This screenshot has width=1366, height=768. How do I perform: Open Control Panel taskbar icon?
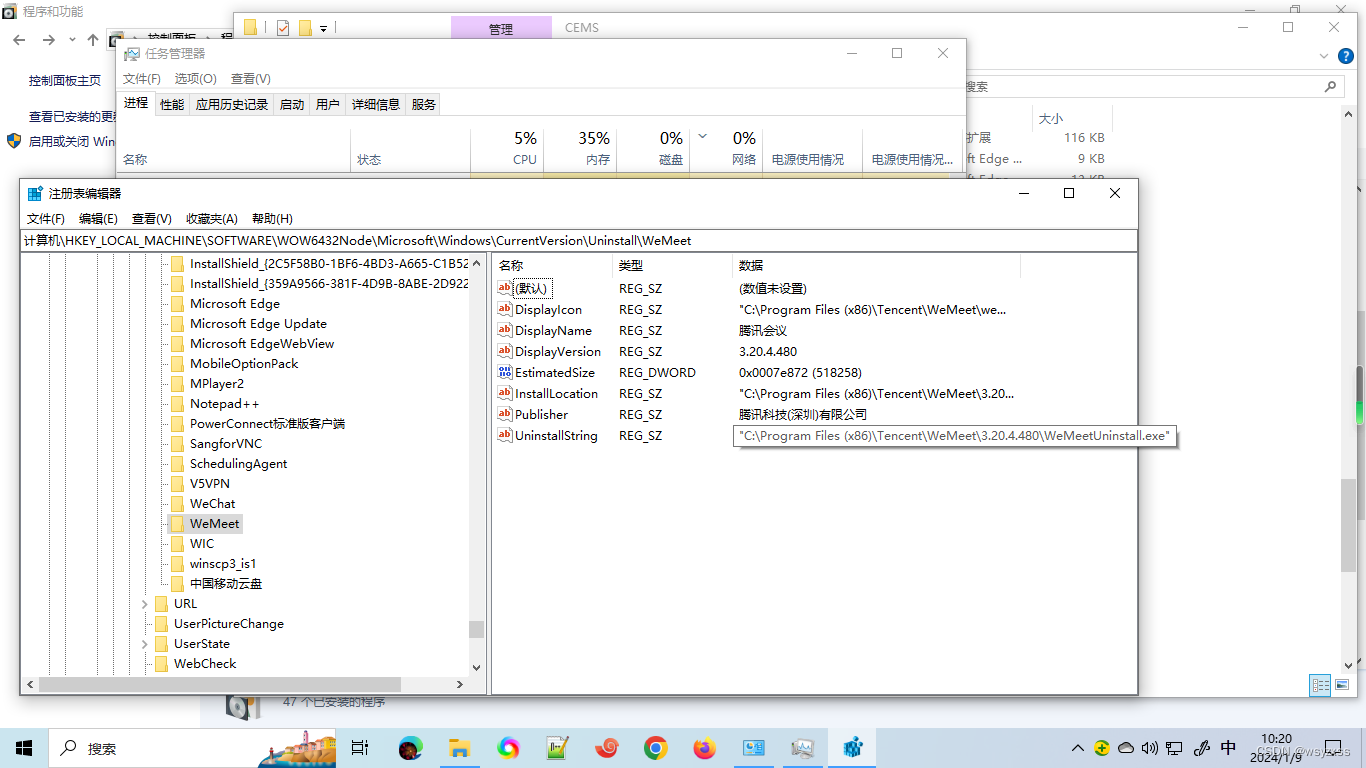753,748
